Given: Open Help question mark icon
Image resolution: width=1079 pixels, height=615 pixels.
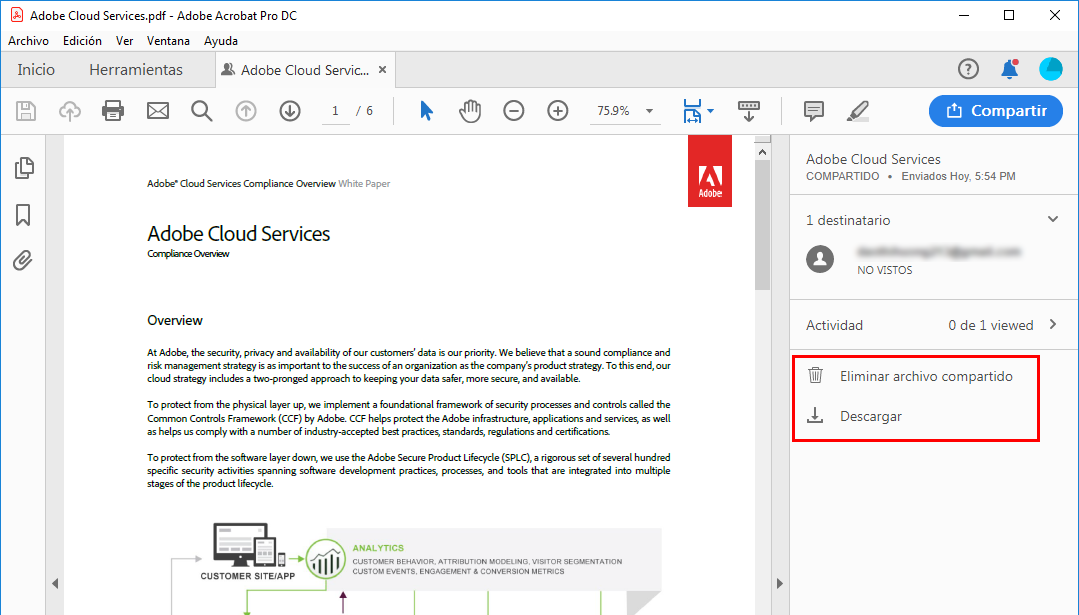Looking at the screenshot, I should pyautogui.click(x=968, y=69).
